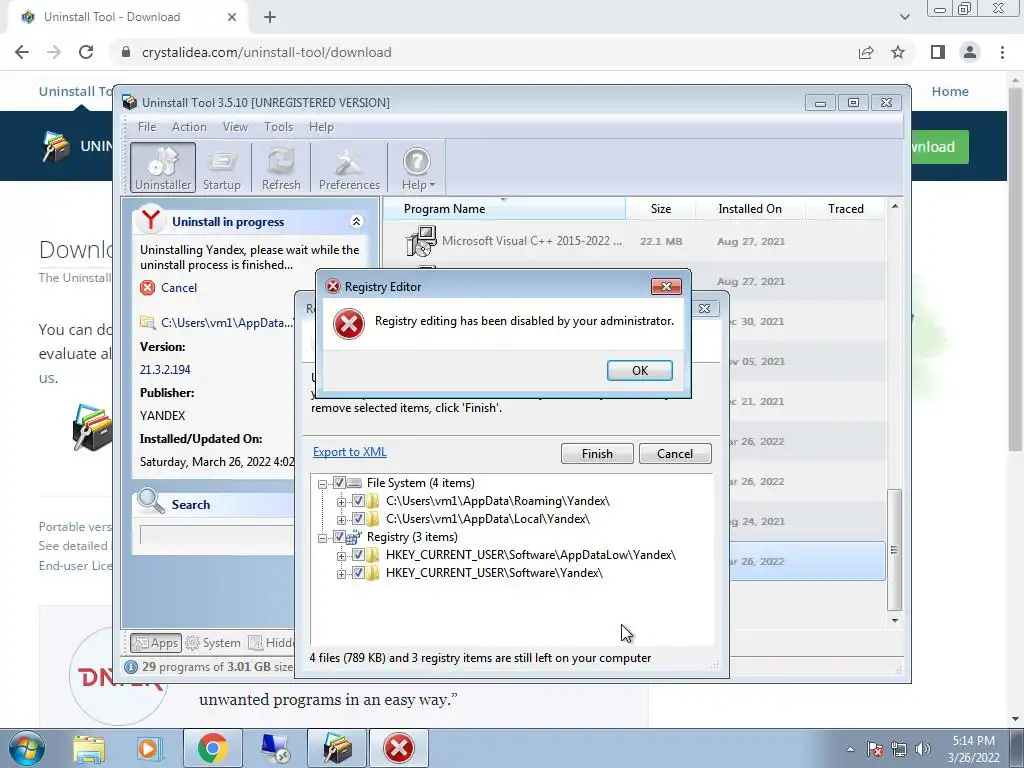Collapse the File System tree node

tap(322, 484)
